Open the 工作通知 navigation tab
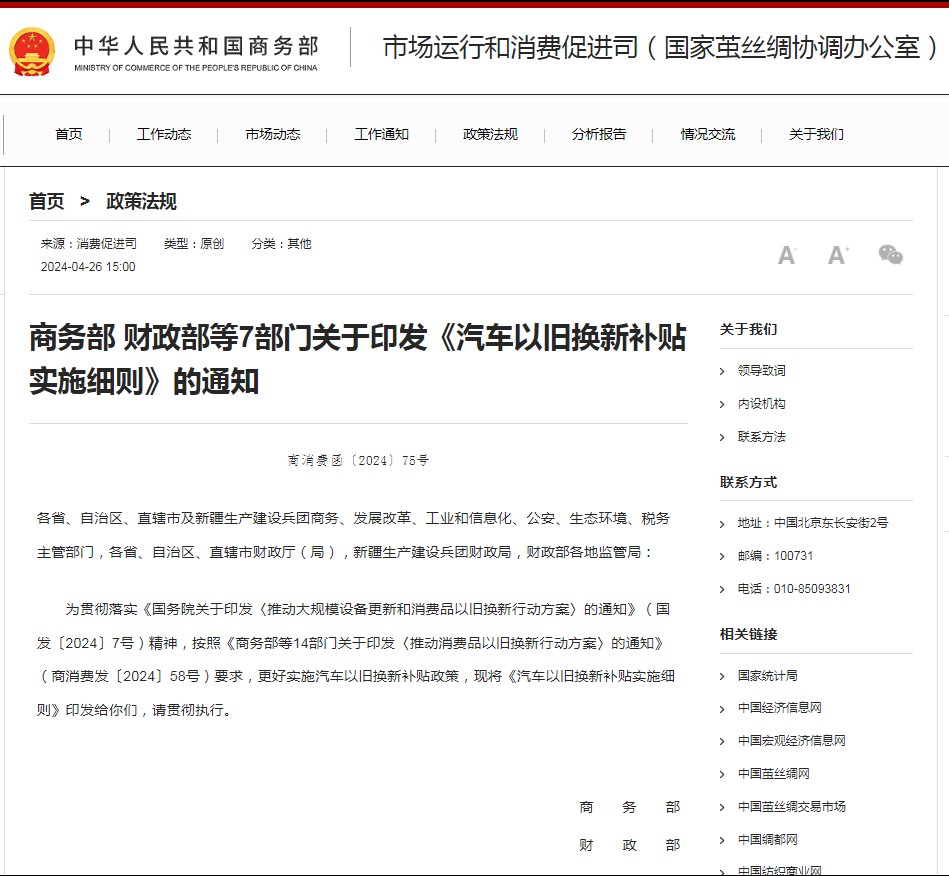Screen dimensions: 949x876 coord(382,134)
